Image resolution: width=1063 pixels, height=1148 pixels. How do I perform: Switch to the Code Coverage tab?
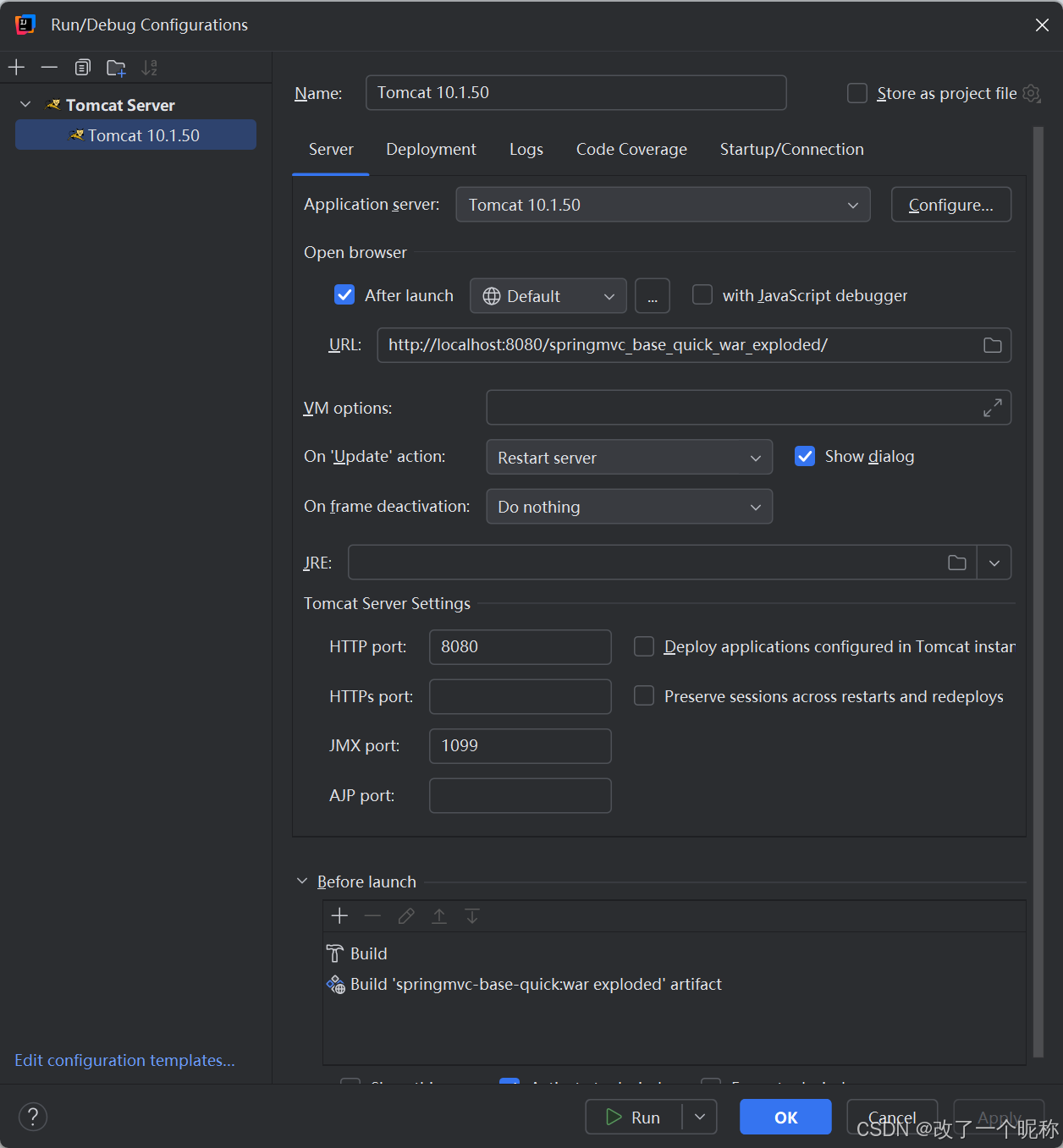tap(631, 150)
